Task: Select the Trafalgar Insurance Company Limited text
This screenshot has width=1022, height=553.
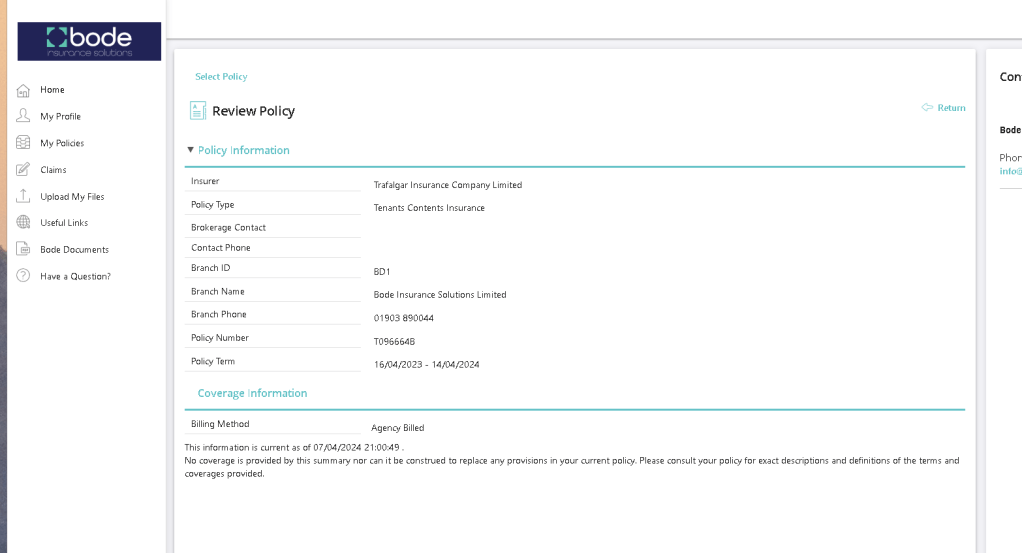Action: [x=448, y=185]
